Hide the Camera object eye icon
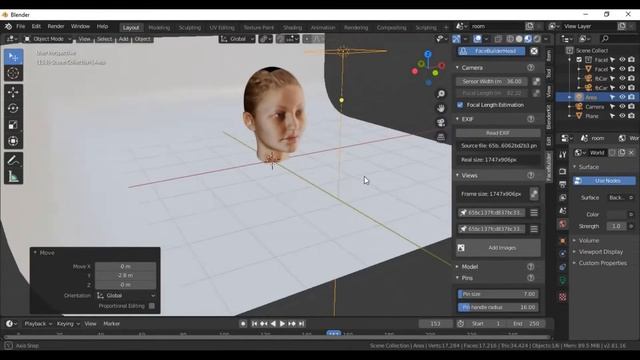 (x=622, y=107)
